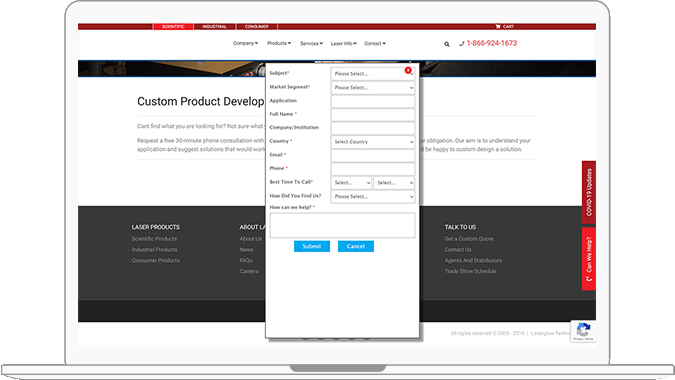This screenshot has width=675, height=380.
Task: Open About Us footer link
Action: [x=251, y=239]
